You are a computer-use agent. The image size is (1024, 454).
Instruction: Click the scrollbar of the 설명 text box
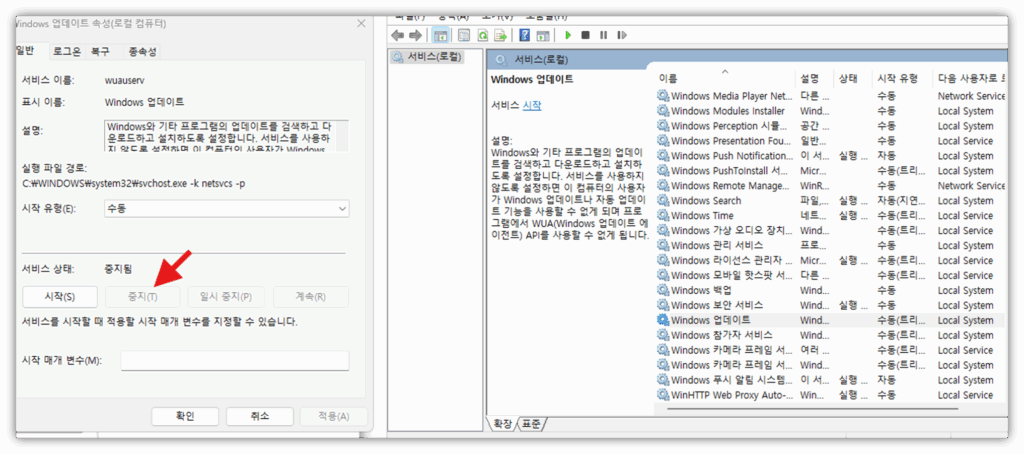tap(343, 136)
